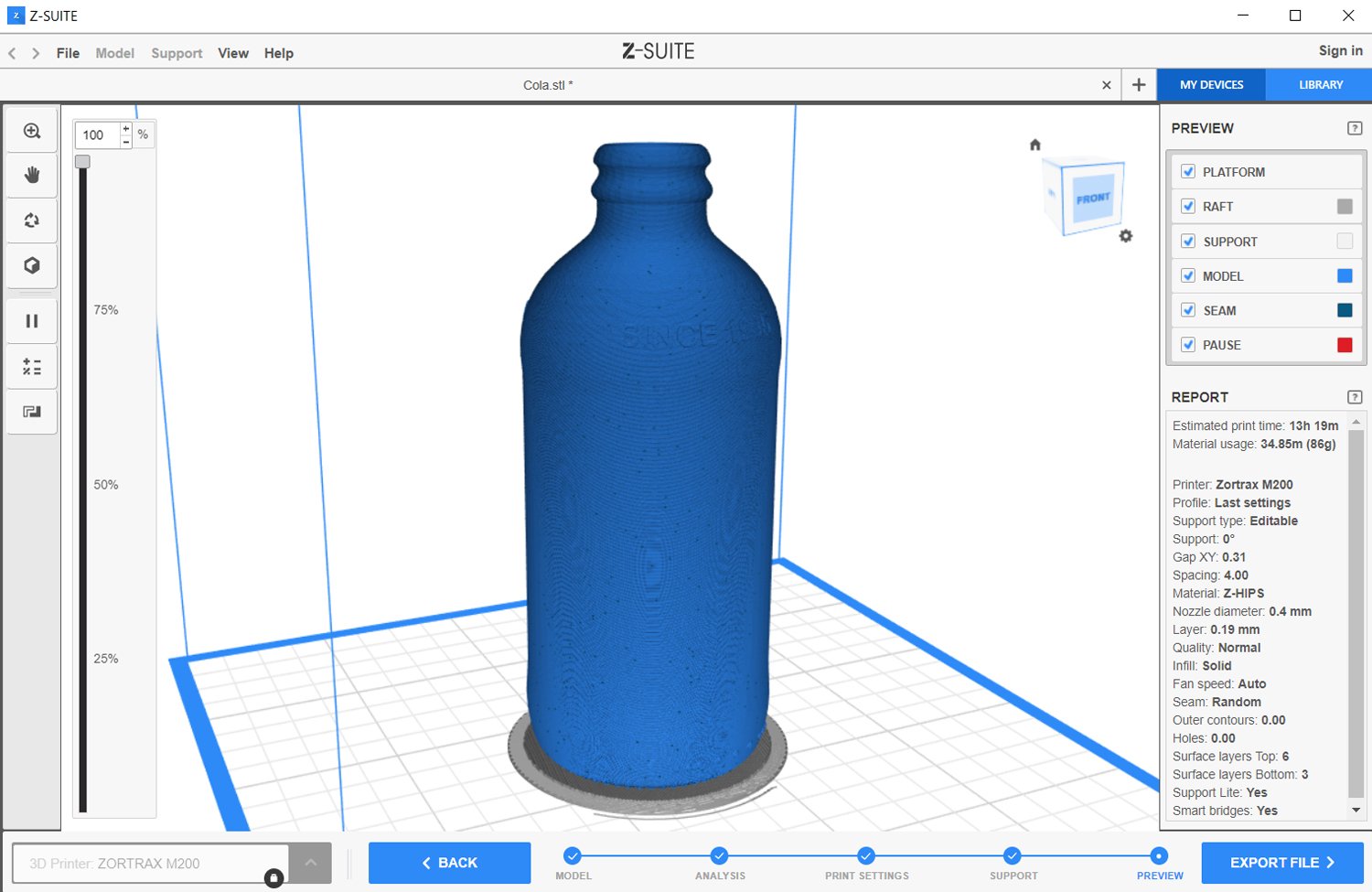This screenshot has height=892, width=1372.
Task: Uncheck the PAUSE checkbox
Action: 1188,345
